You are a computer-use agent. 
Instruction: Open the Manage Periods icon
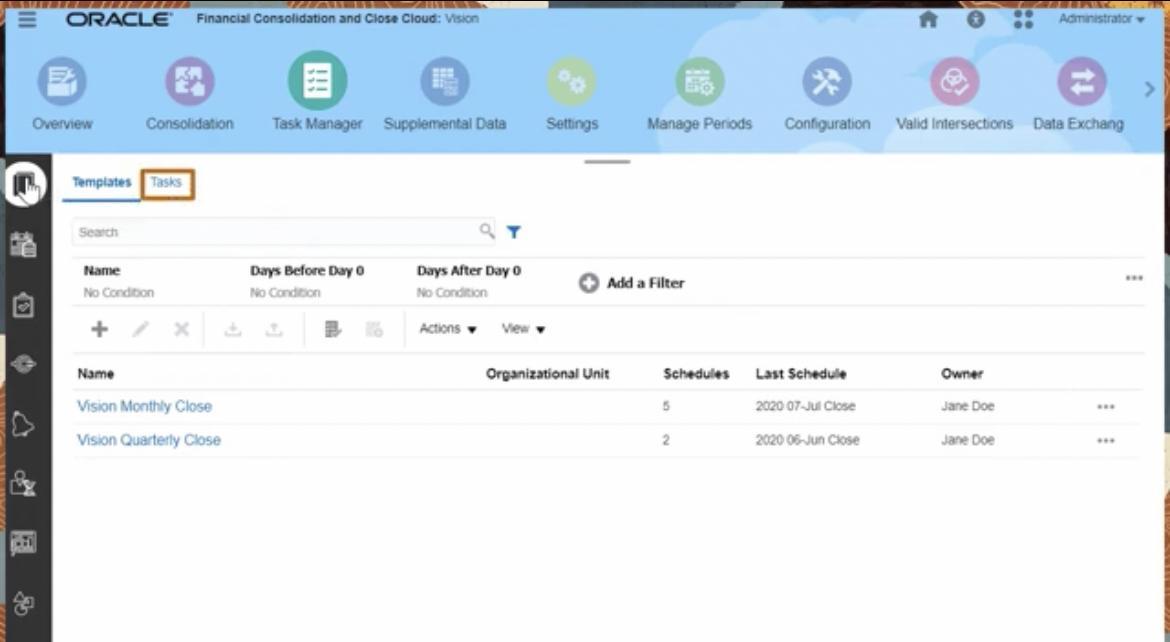click(699, 81)
